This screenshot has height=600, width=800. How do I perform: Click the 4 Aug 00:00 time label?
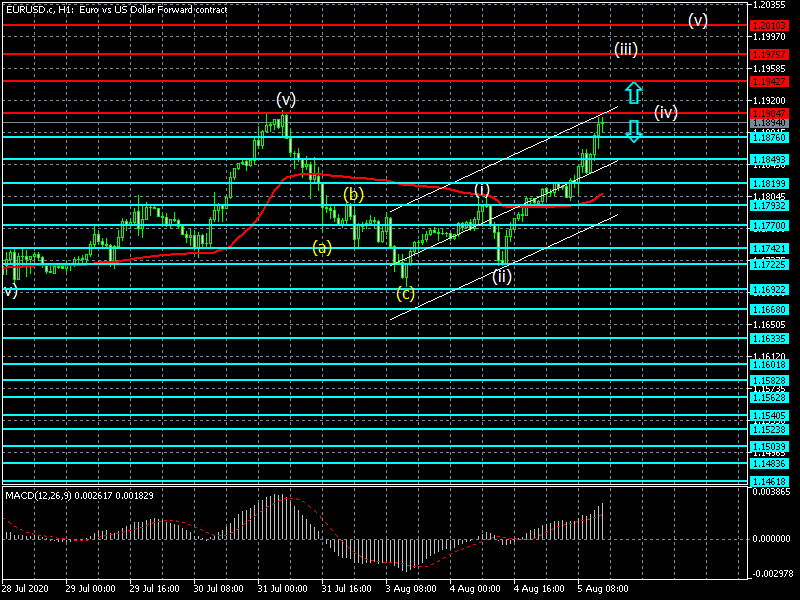coord(475,588)
